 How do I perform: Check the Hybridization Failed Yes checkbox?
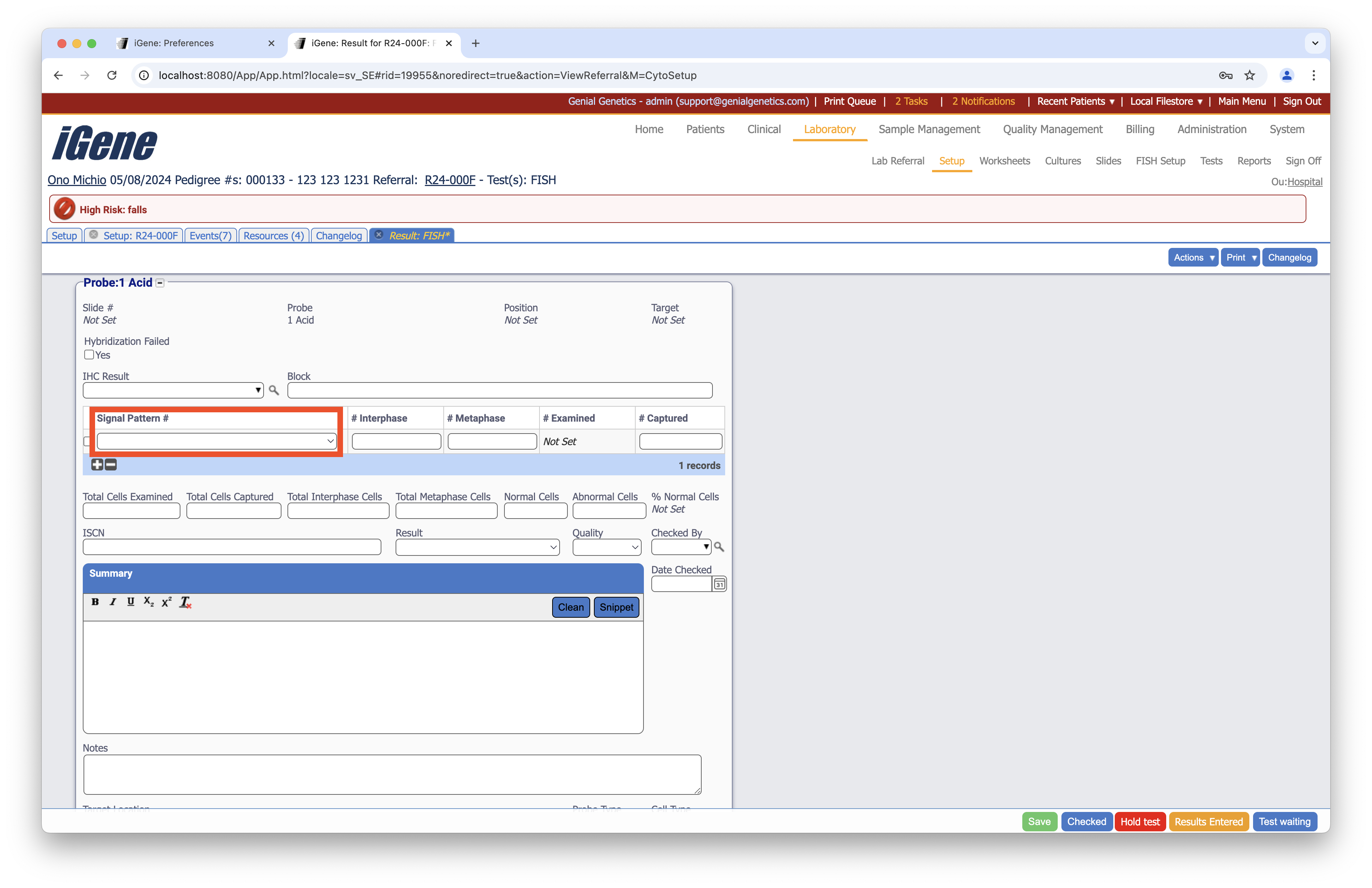[x=89, y=355]
